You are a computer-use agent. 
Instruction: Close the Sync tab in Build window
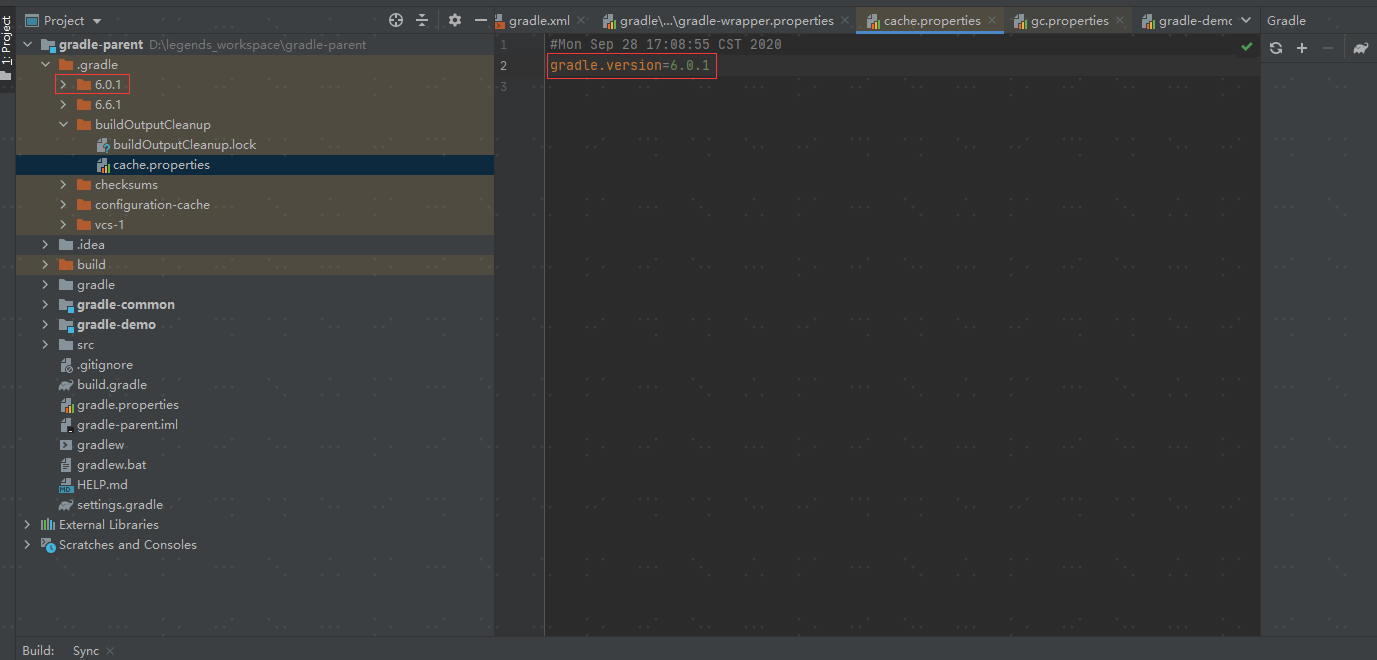click(109, 650)
